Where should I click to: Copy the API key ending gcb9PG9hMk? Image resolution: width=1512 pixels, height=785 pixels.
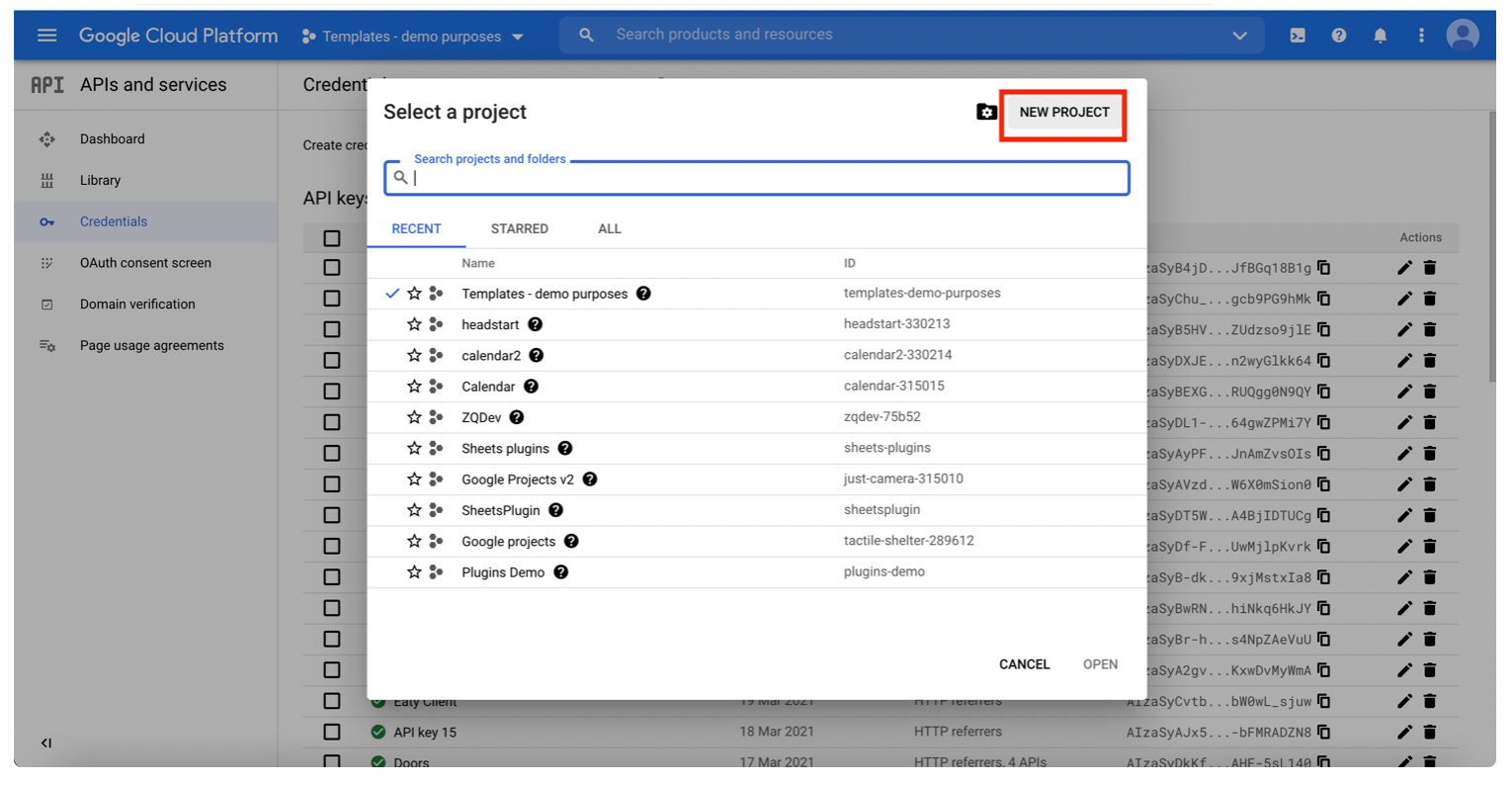click(1324, 299)
